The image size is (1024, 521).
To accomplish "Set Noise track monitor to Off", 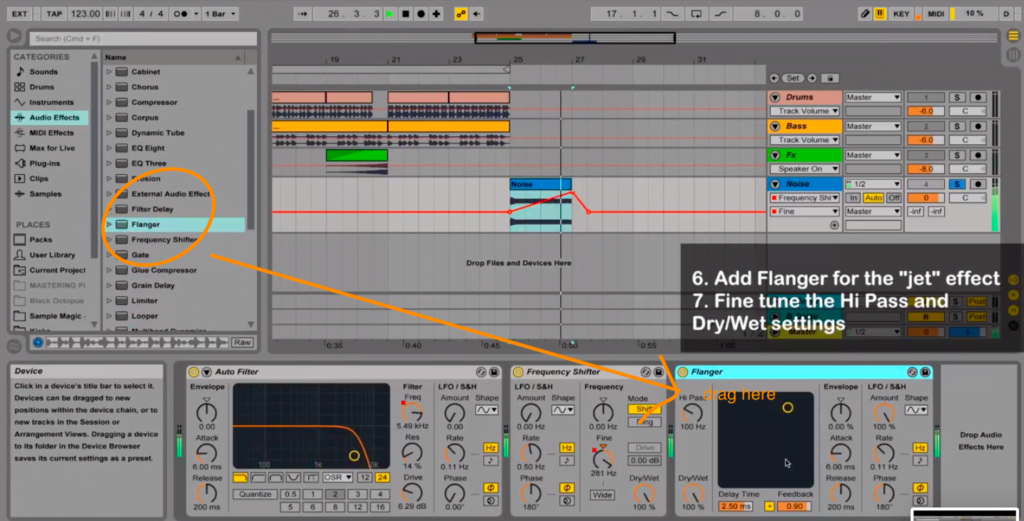I will (x=893, y=198).
